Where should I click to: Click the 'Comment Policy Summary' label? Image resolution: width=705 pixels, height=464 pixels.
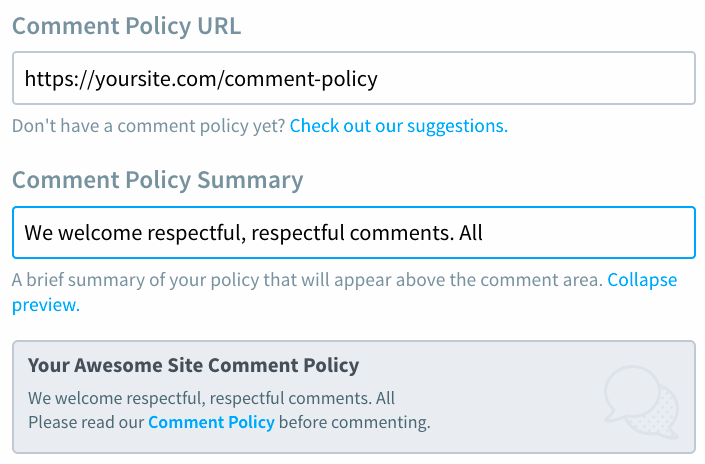[157, 180]
